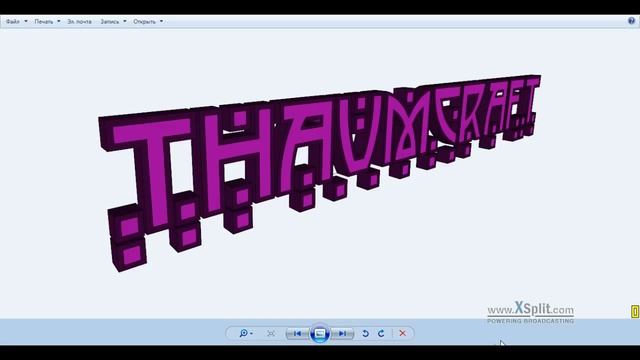Click the purple THAUMCRAFT logo image
This screenshot has width=640, height=360.
pyautogui.click(x=320, y=172)
